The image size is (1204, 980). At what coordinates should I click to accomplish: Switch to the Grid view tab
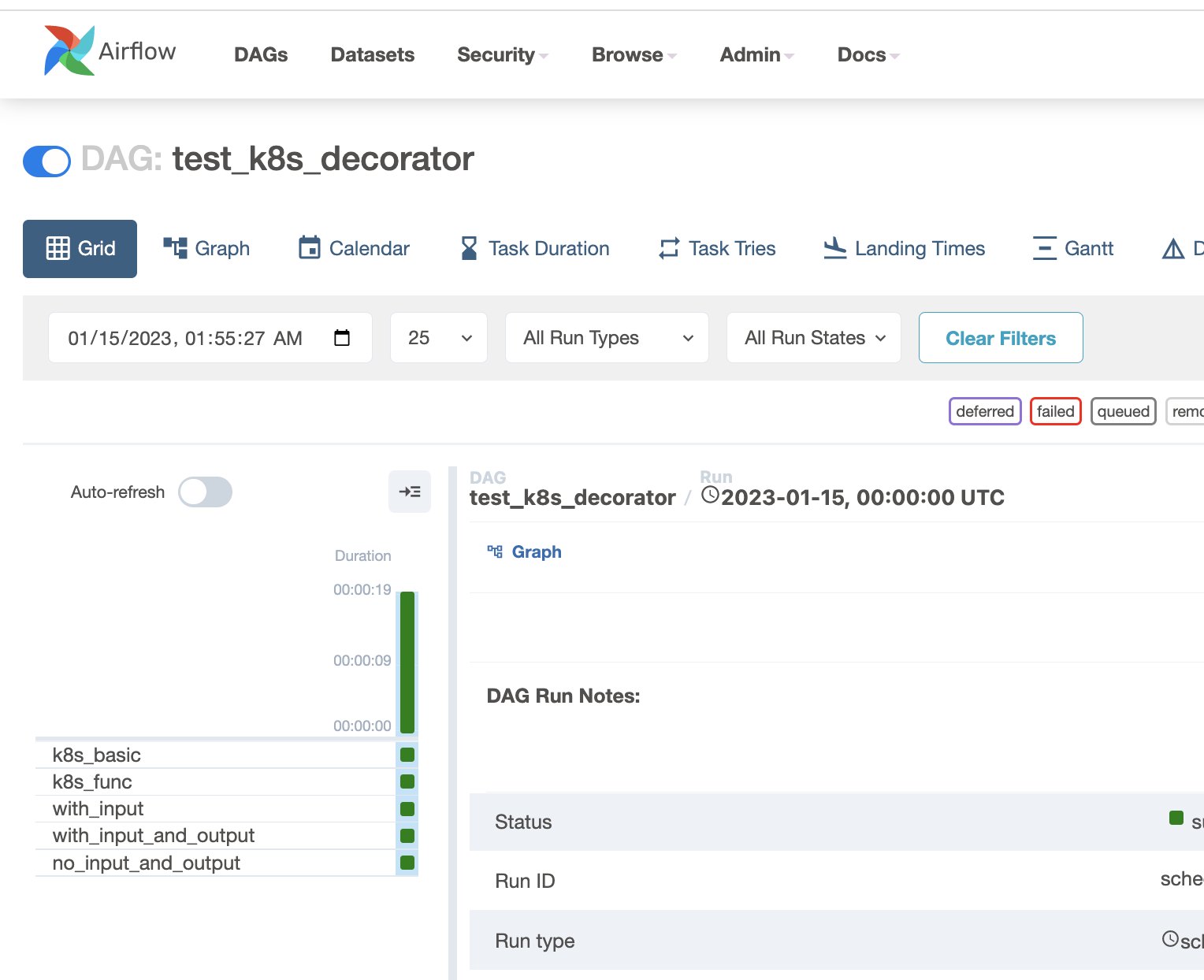(x=80, y=249)
